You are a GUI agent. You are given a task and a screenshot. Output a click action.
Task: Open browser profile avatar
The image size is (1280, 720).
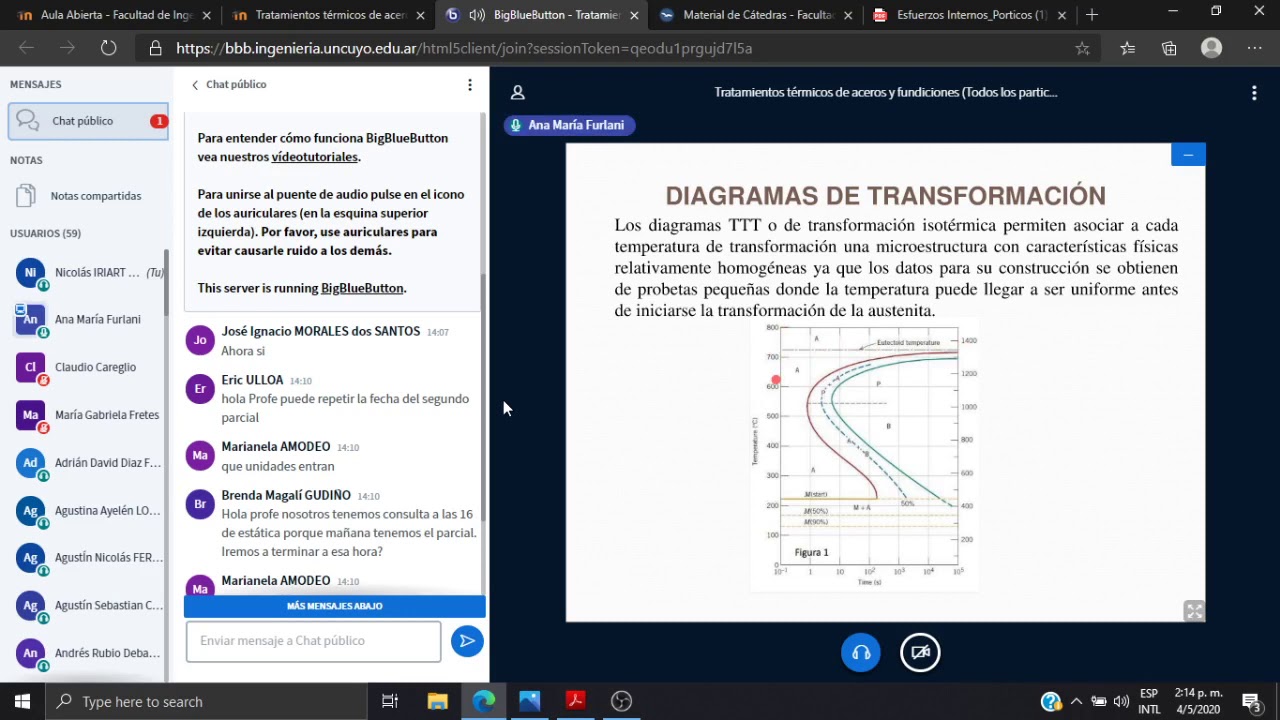[x=1212, y=48]
